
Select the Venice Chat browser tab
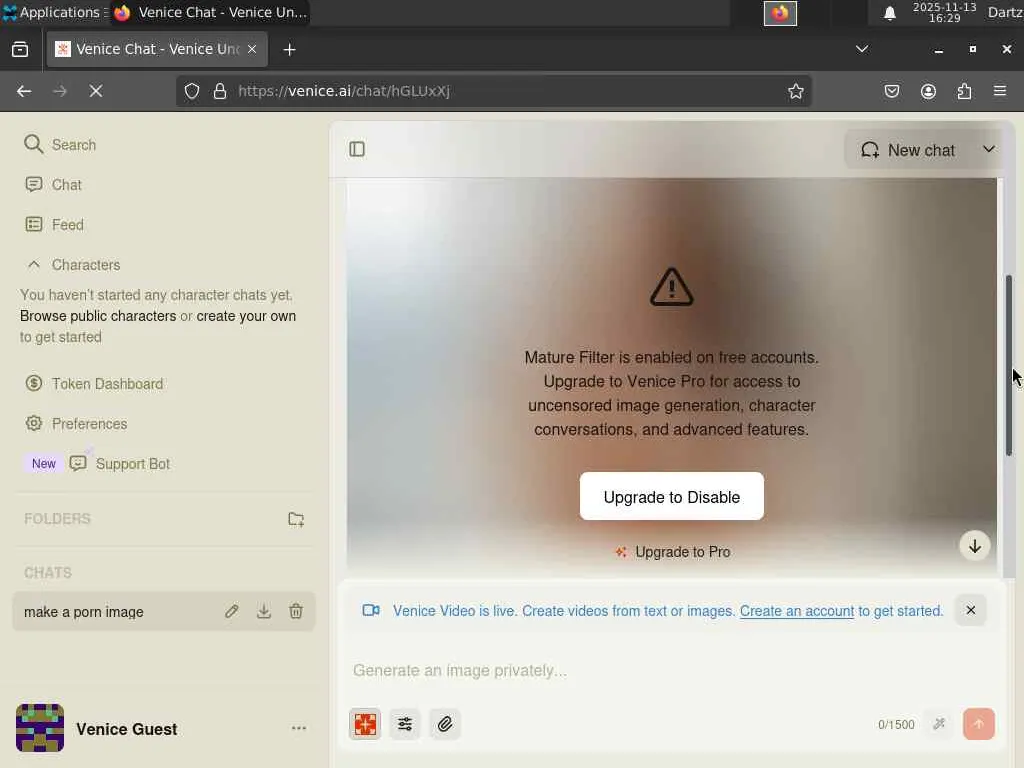pos(157,49)
